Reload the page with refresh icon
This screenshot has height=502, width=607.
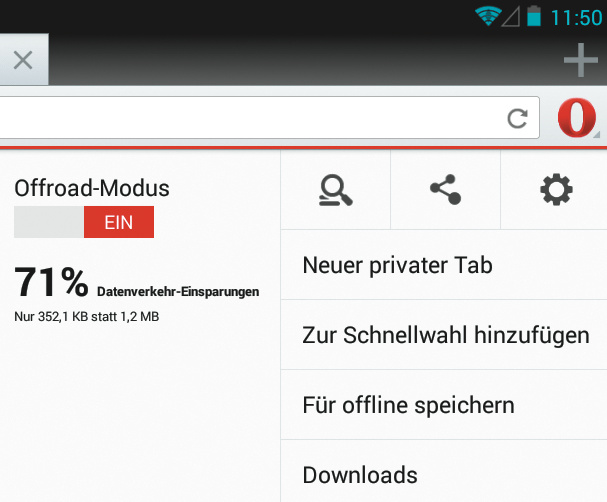coord(518,118)
